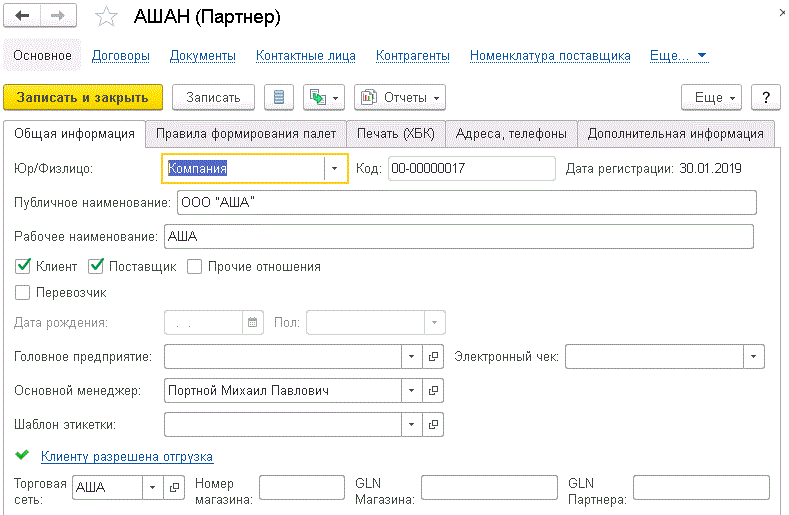The image size is (789, 515).
Task: Click the list document icon in toolbar
Action: 279,97
